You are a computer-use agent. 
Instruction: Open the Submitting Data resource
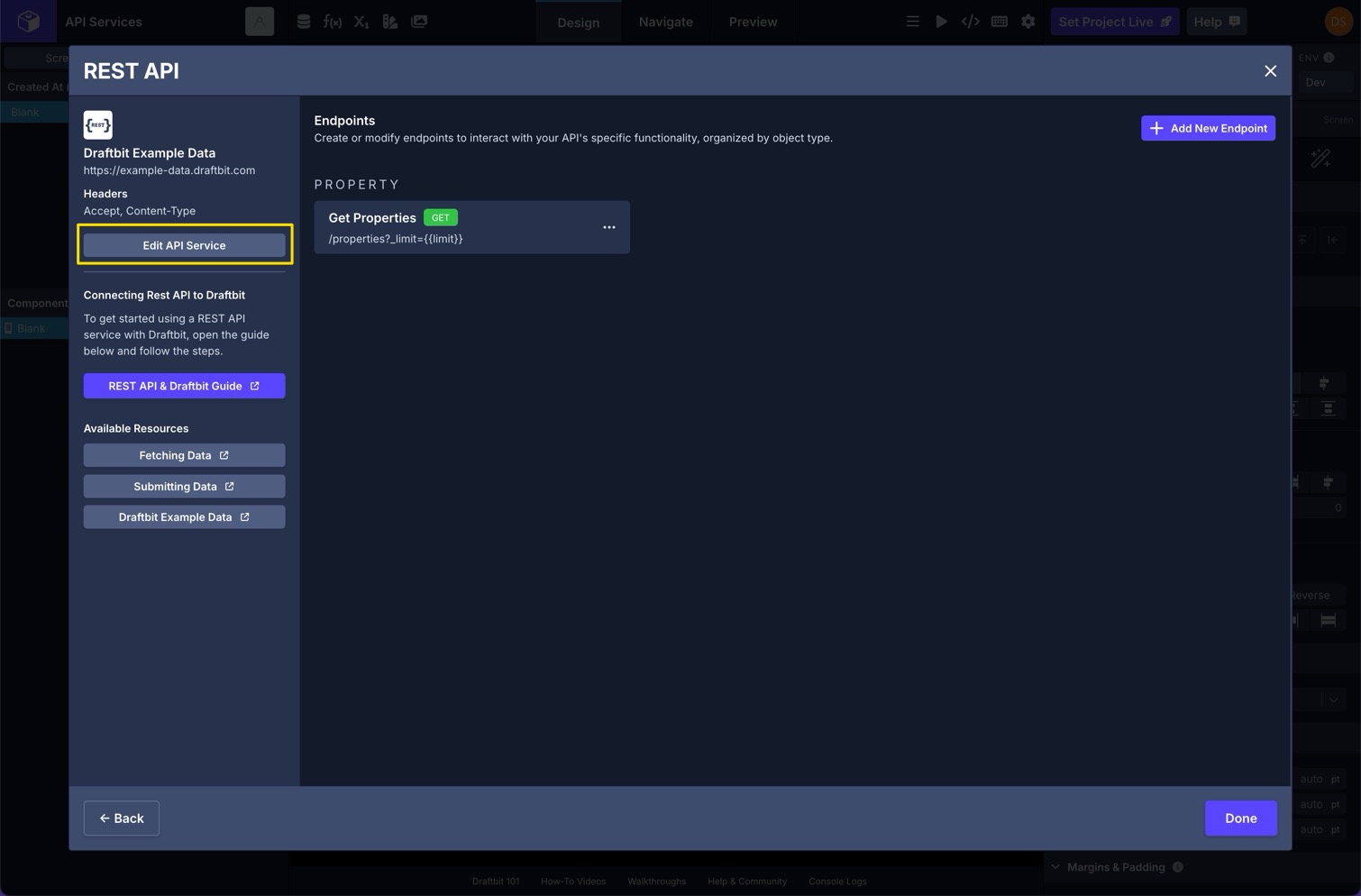coord(184,486)
